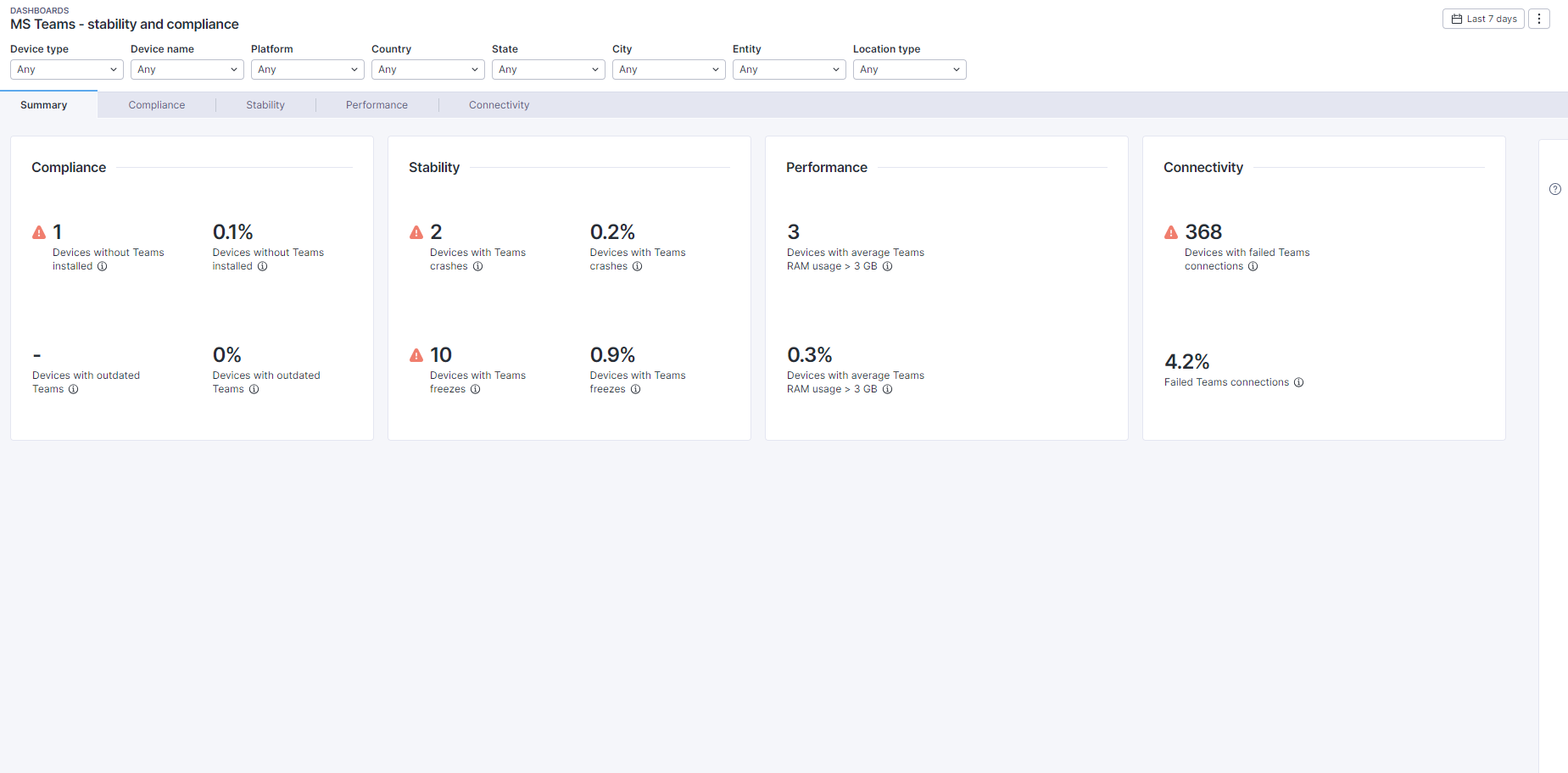Click the DASHBOARDS breadcrumb link
Viewport: 1568px width, 773px height.
40,10
